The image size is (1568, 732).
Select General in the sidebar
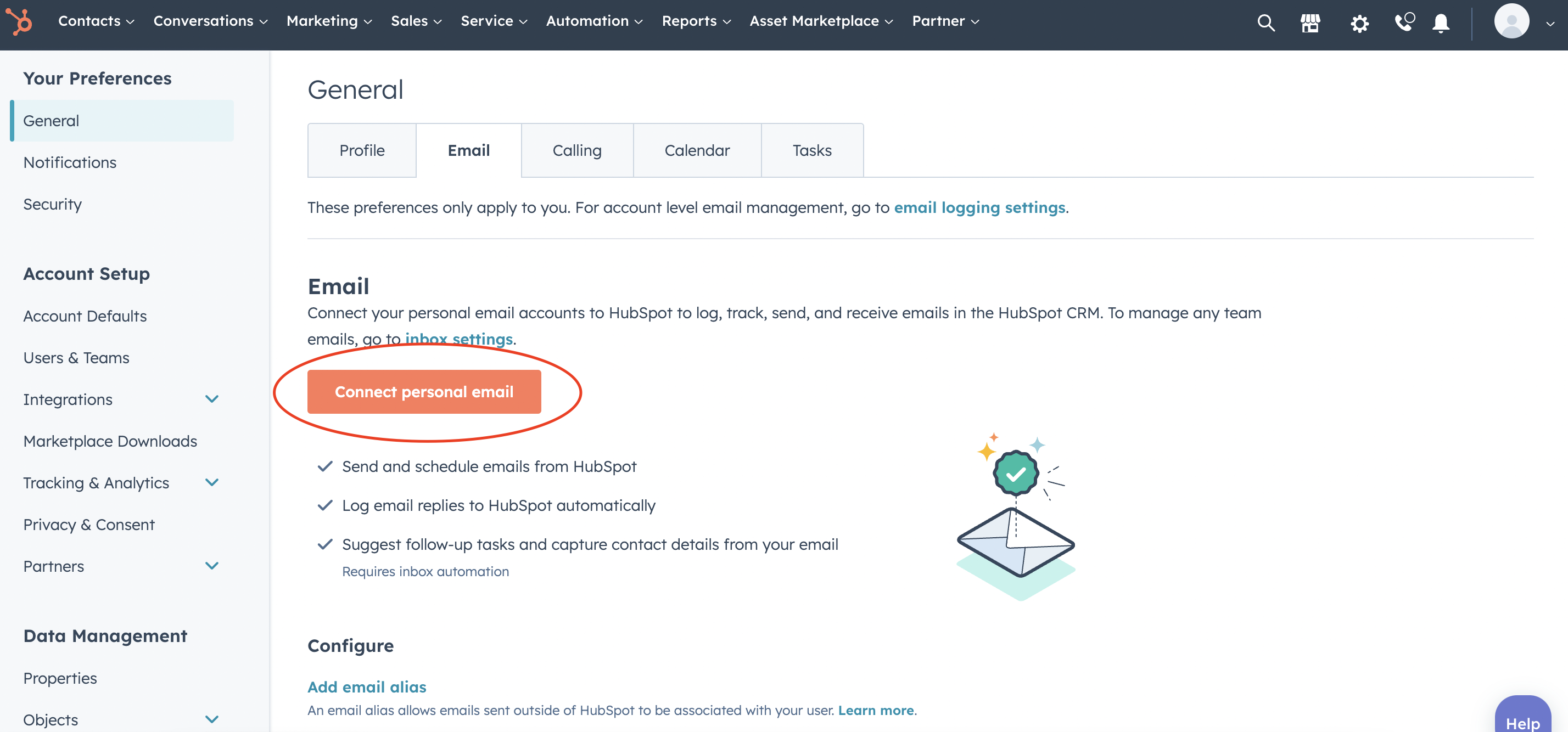(x=122, y=121)
